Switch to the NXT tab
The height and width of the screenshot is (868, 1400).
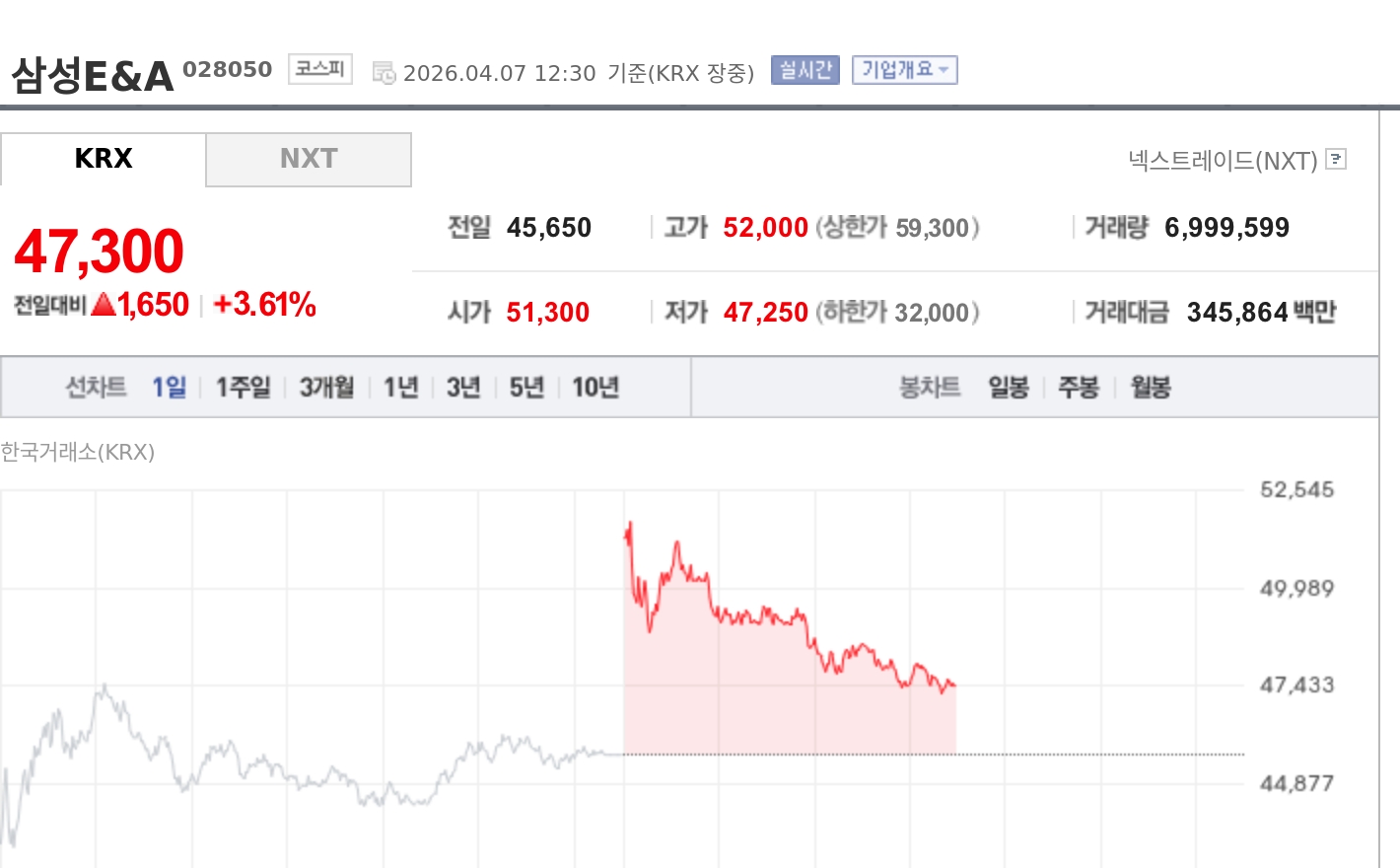pos(309,159)
